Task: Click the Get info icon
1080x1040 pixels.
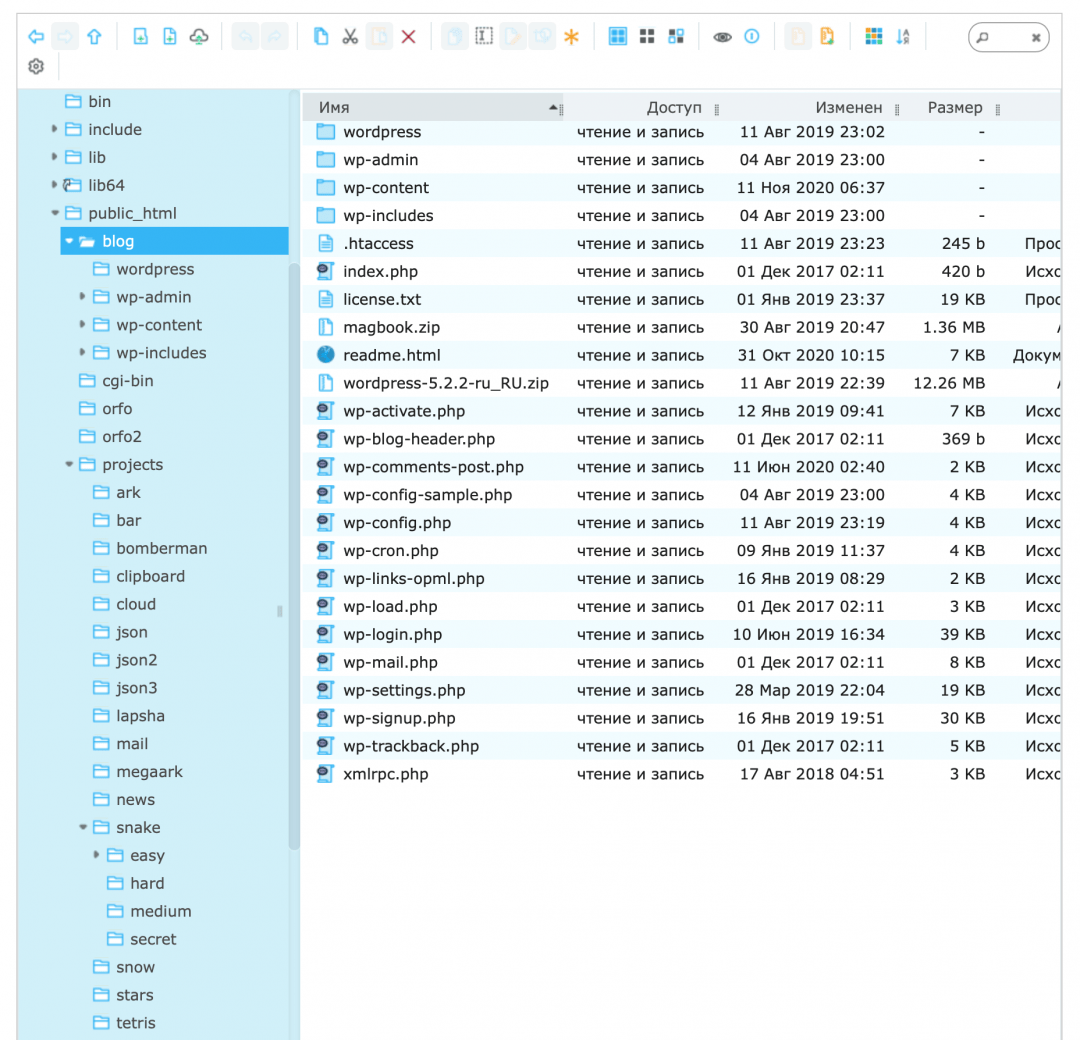Action: coord(752,37)
